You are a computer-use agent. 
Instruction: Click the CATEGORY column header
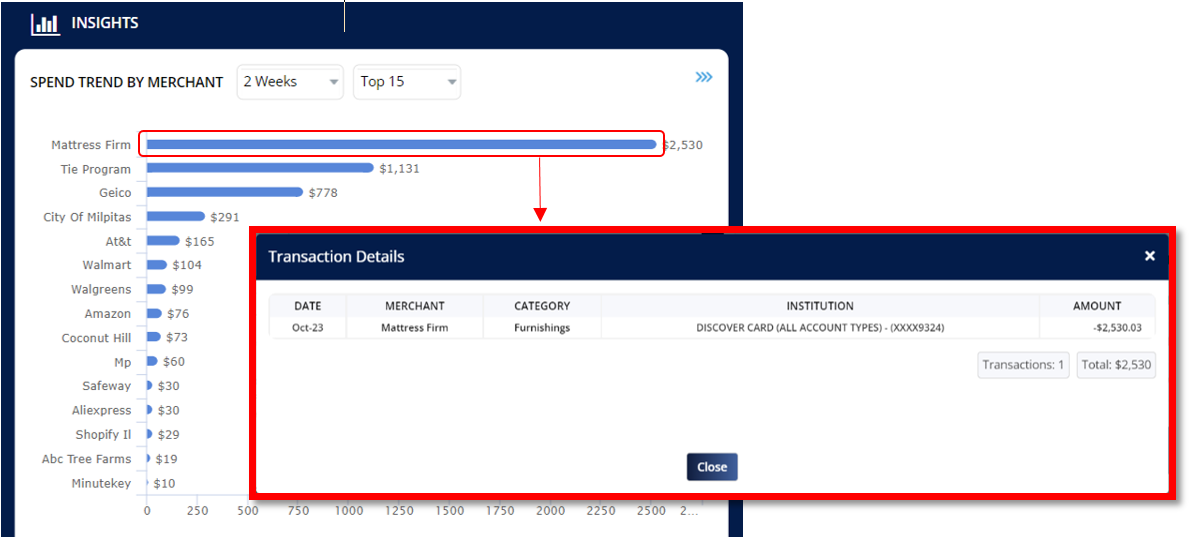(x=542, y=306)
